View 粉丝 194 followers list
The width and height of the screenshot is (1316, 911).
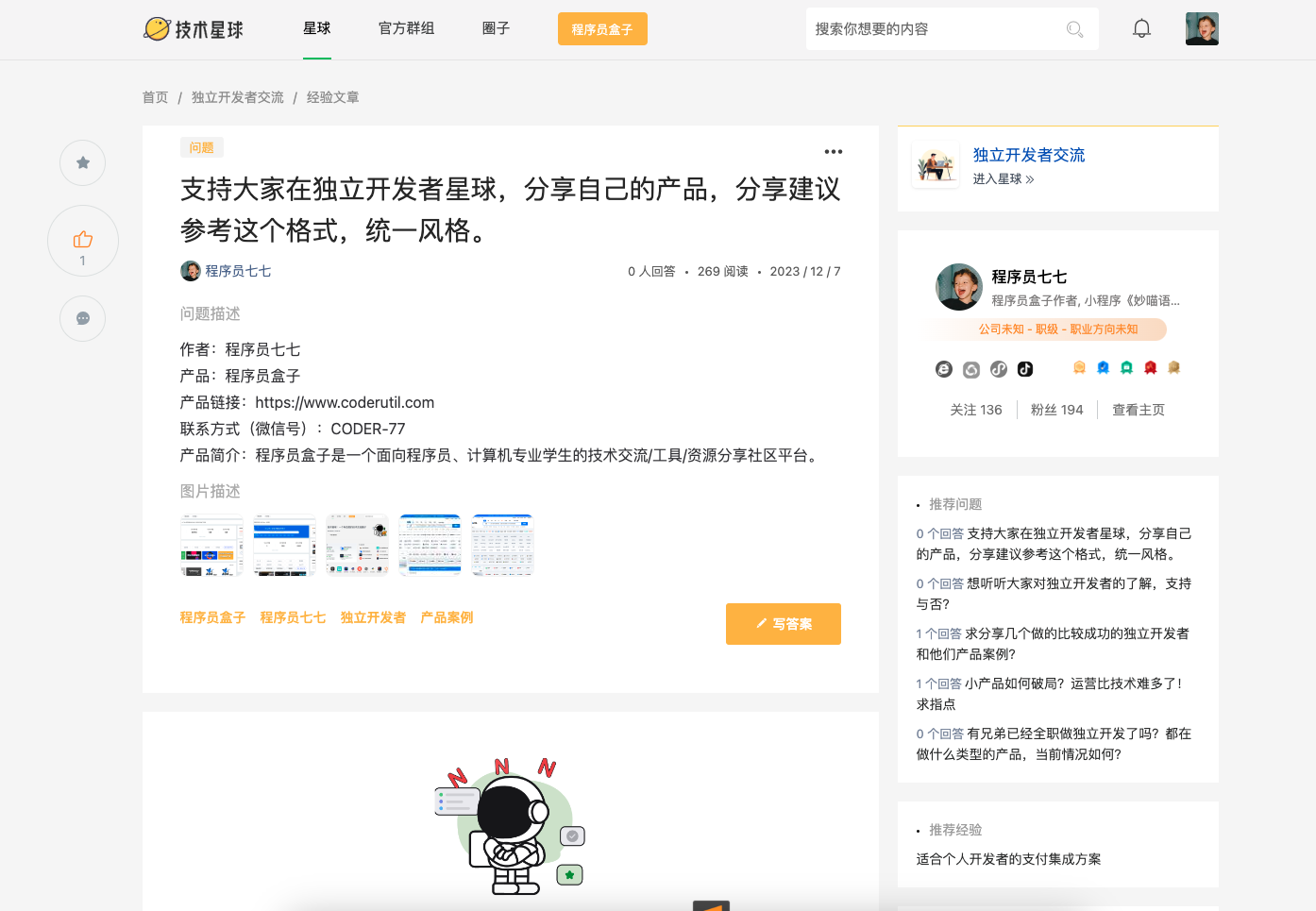[1057, 410]
